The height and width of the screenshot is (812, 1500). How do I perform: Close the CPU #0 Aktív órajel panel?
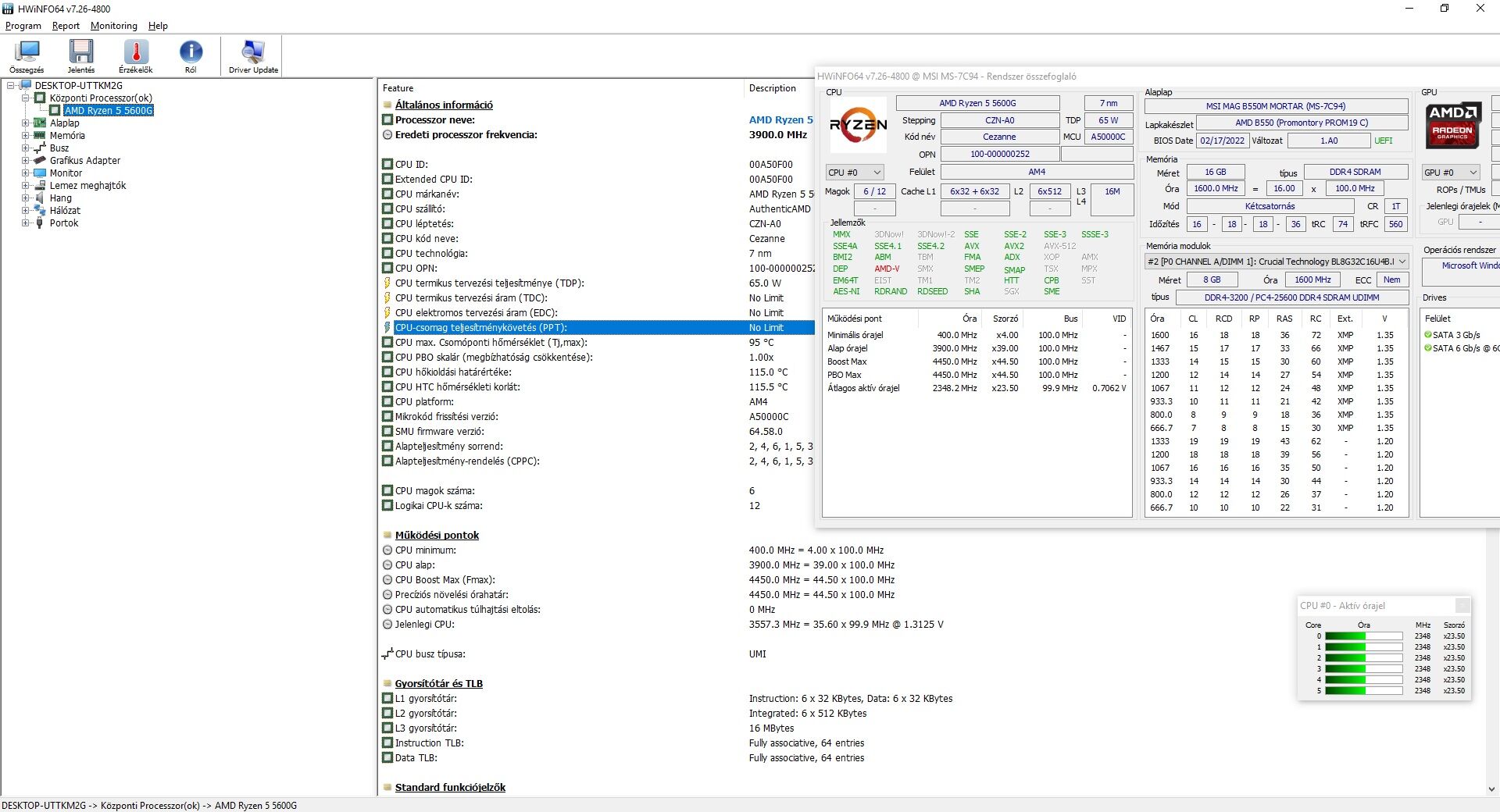tap(1463, 605)
